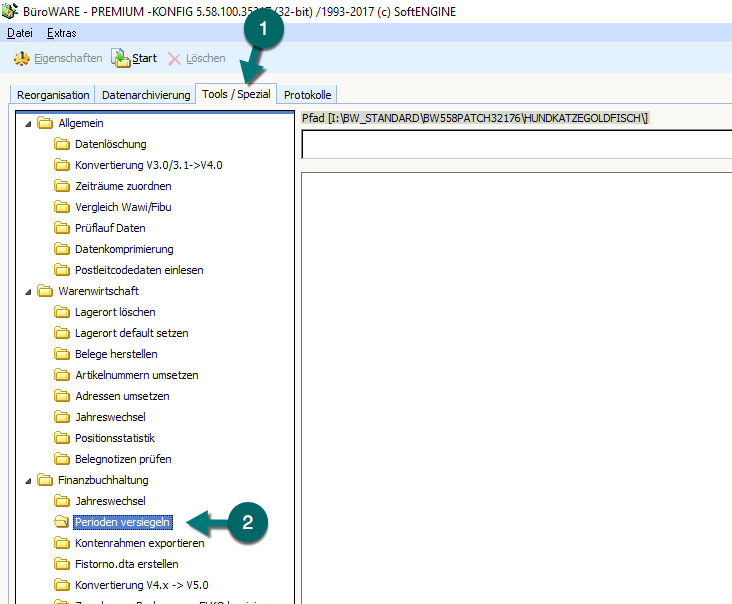Click the empty field below the Pfad label
The width and height of the screenshot is (732, 604).
(516, 145)
